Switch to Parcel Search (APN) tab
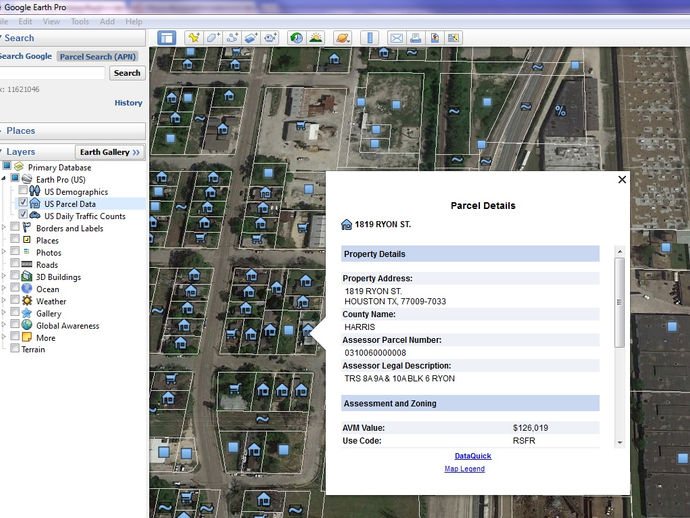The width and height of the screenshot is (690, 518). (x=98, y=57)
